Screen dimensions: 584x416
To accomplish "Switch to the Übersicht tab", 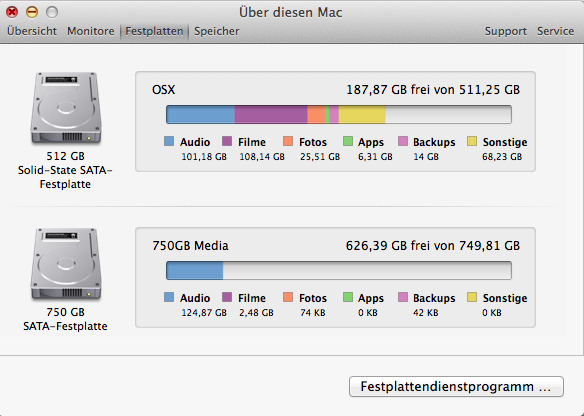I will pos(32,31).
